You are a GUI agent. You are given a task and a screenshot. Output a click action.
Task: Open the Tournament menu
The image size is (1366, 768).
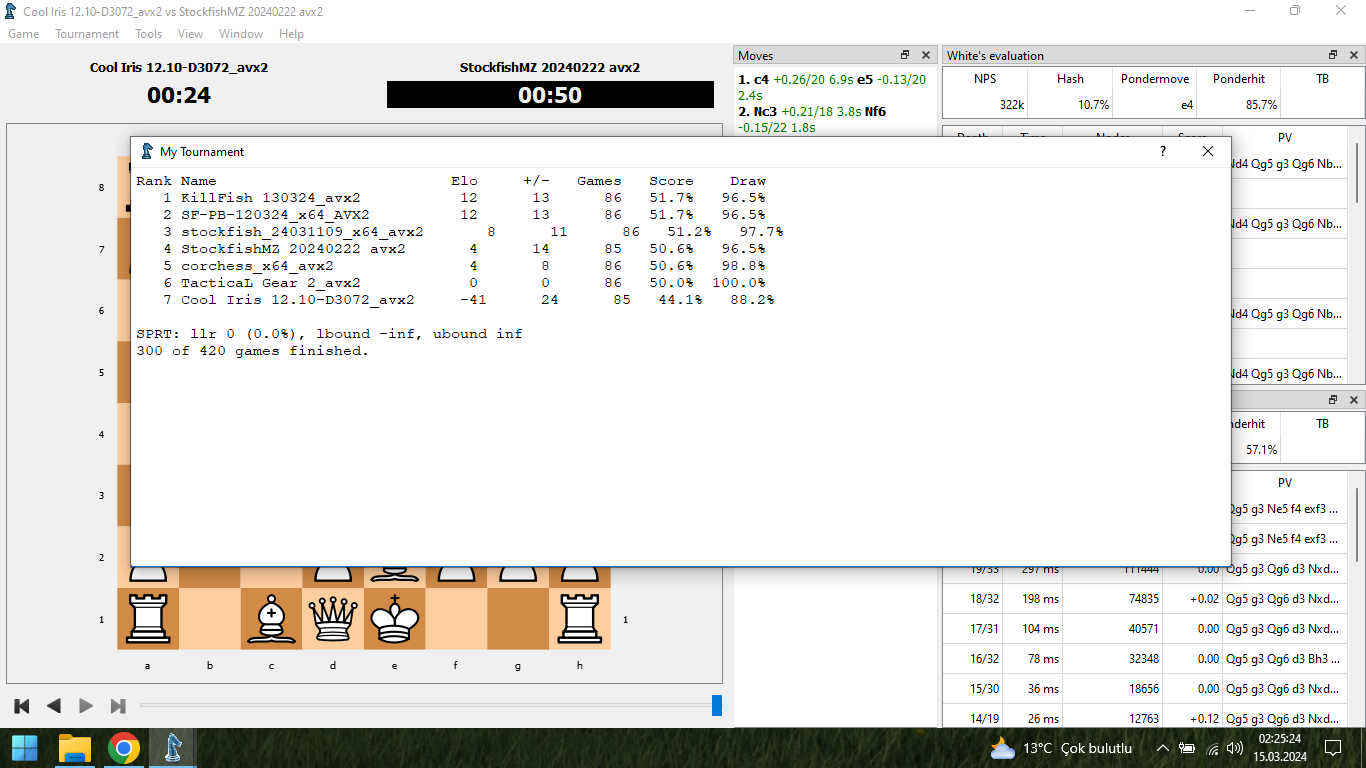click(87, 34)
